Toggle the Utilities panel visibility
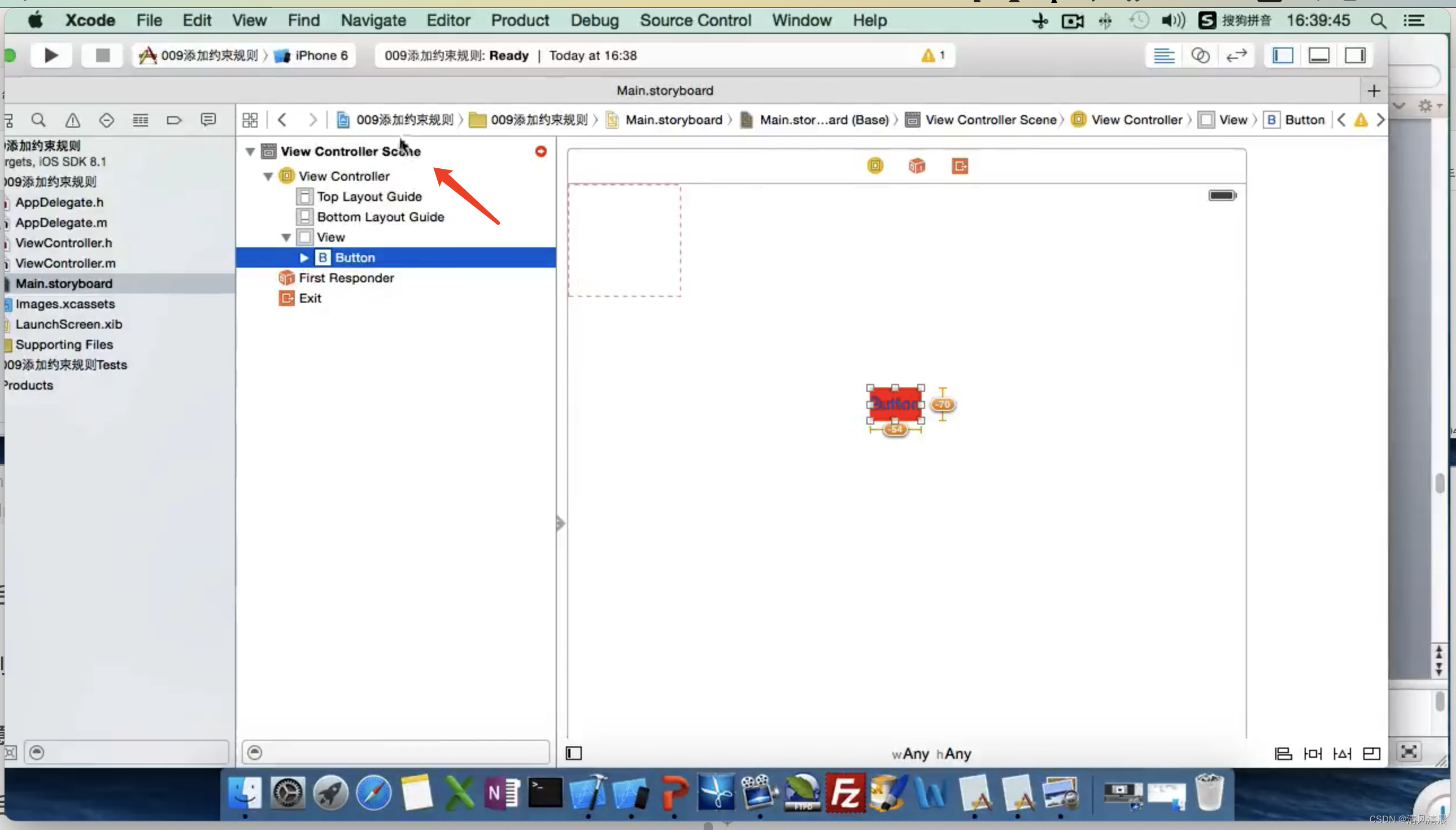Screen dimensions: 1456x830 tap(1355, 55)
